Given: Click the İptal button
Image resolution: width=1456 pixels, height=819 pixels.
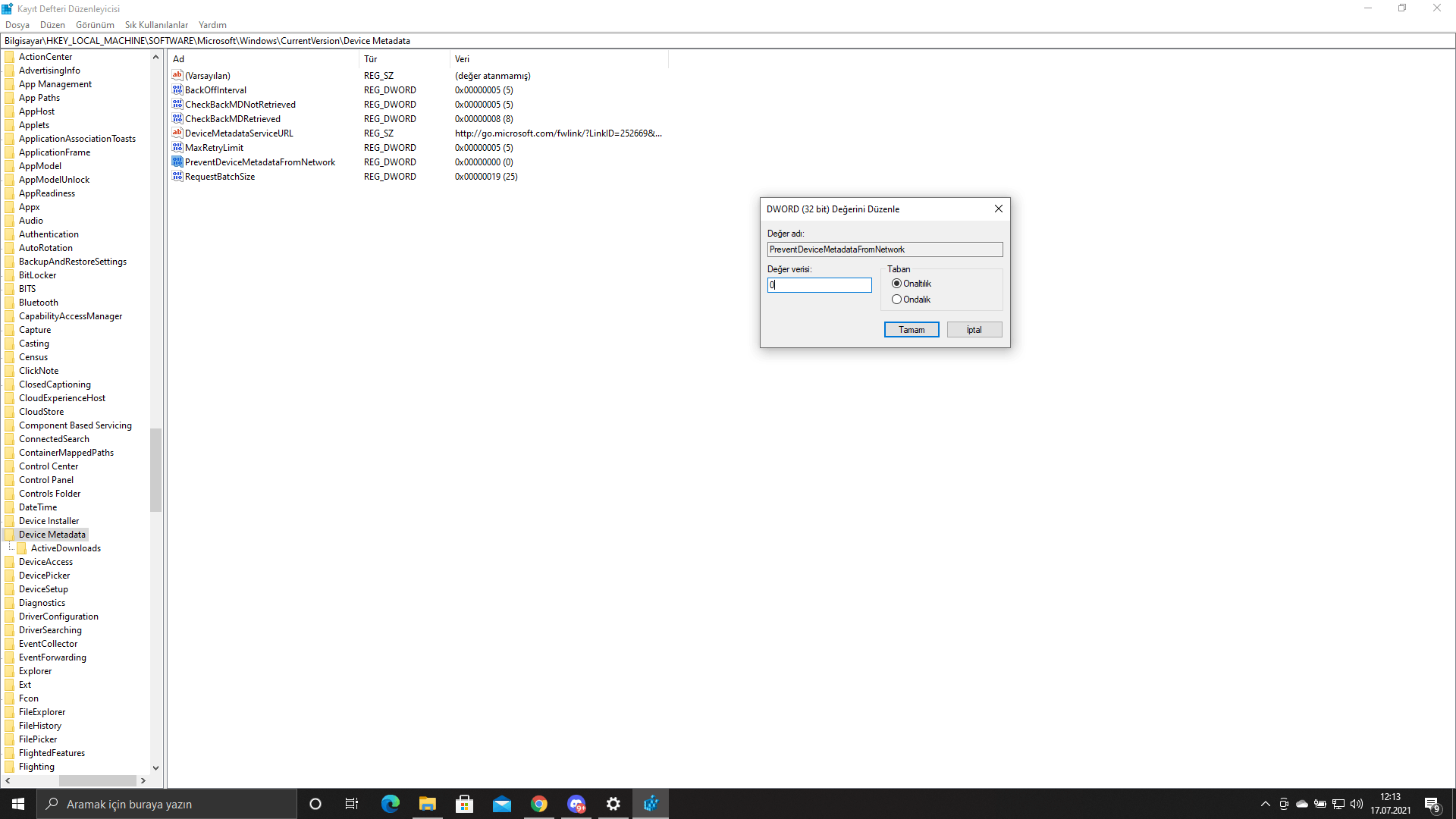Looking at the screenshot, I should click(974, 330).
